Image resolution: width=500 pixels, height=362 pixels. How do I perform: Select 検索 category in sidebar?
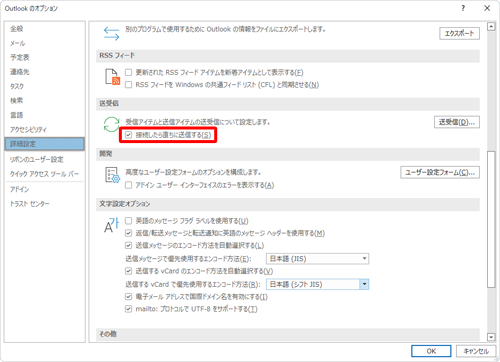pos(45,100)
